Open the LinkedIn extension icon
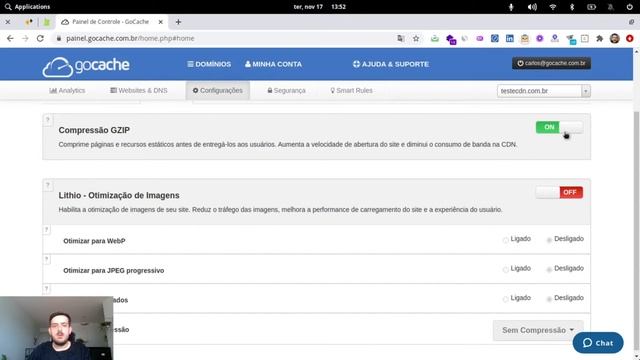640x360 pixels. click(510, 38)
